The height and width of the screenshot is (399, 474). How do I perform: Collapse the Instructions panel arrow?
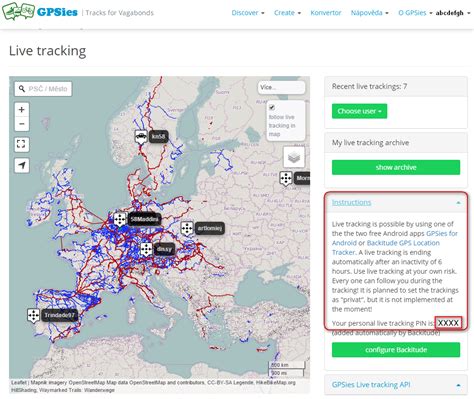tap(458, 203)
